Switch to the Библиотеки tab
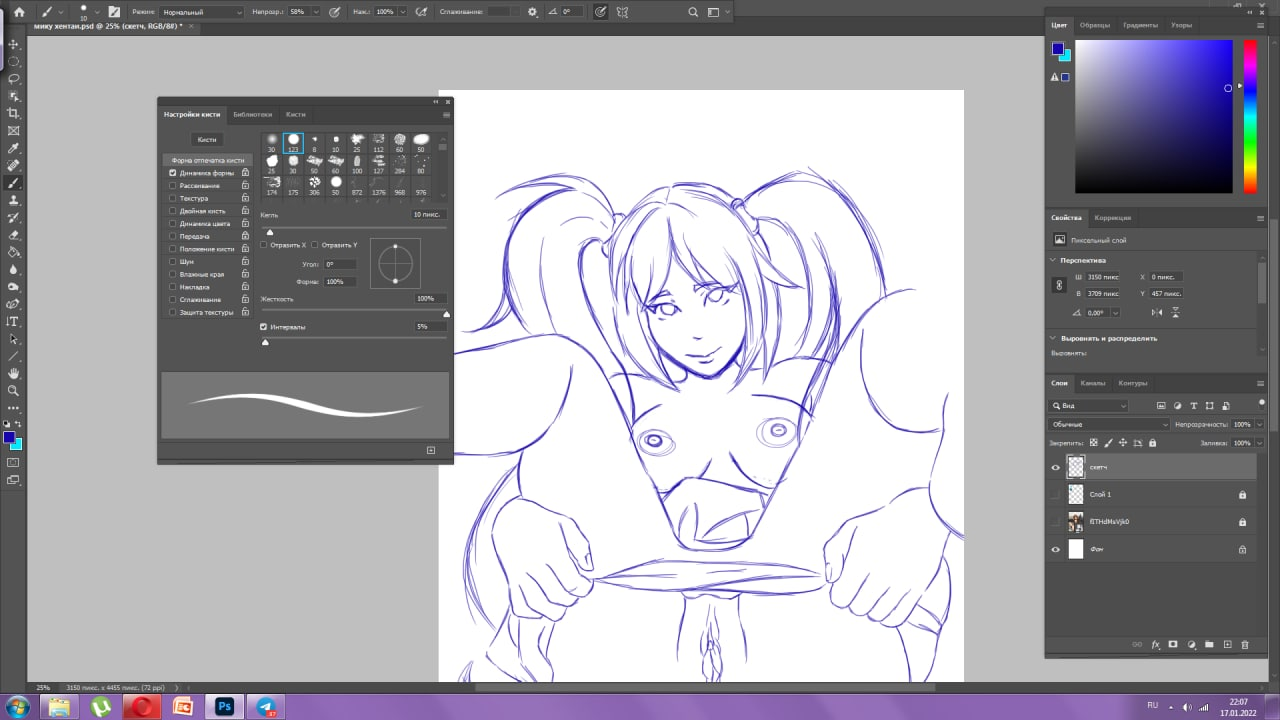Viewport: 1280px width, 720px height. click(252, 114)
